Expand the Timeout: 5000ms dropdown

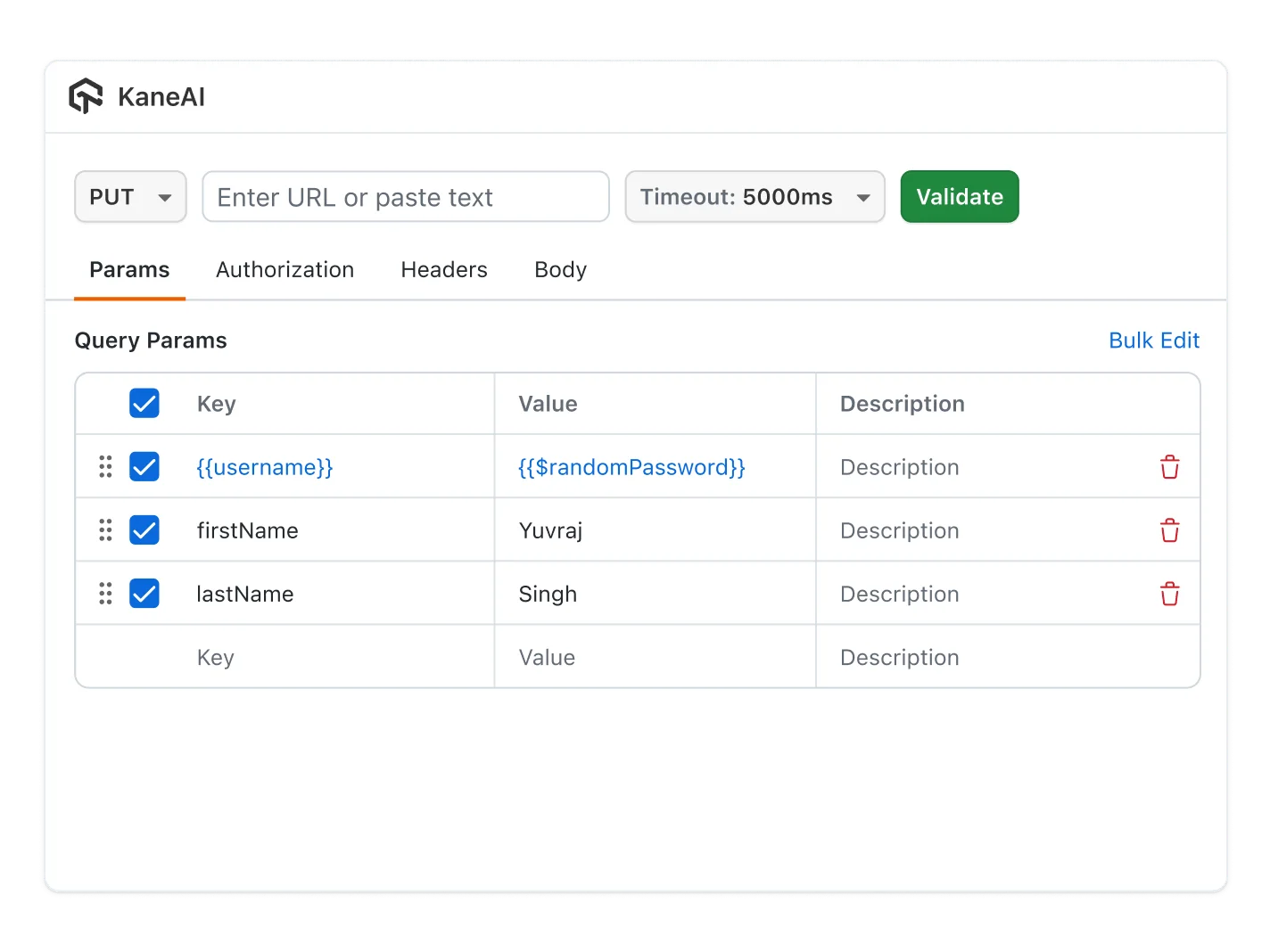(755, 196)
